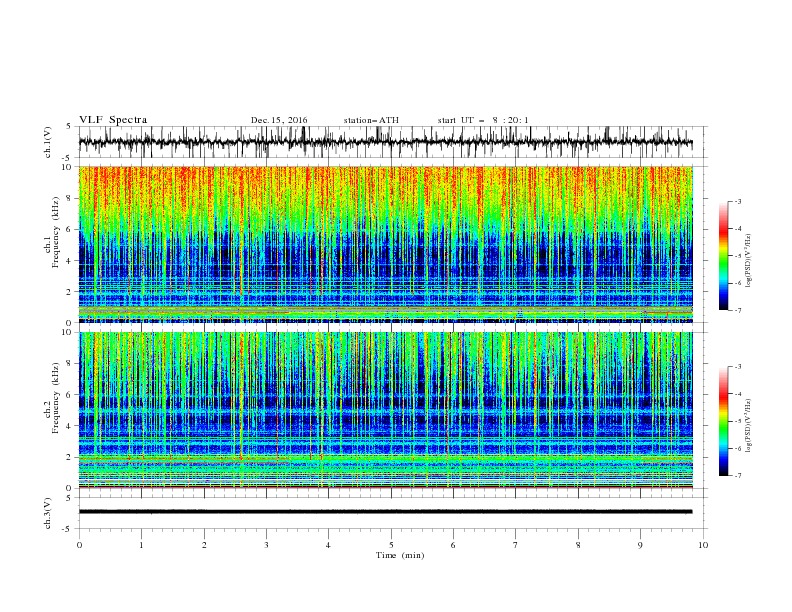This screenshot has height=612, width=792.
Task: Click the "10" kHz tick of ch.1 spectrogram
Action: [x=68, y=167]
